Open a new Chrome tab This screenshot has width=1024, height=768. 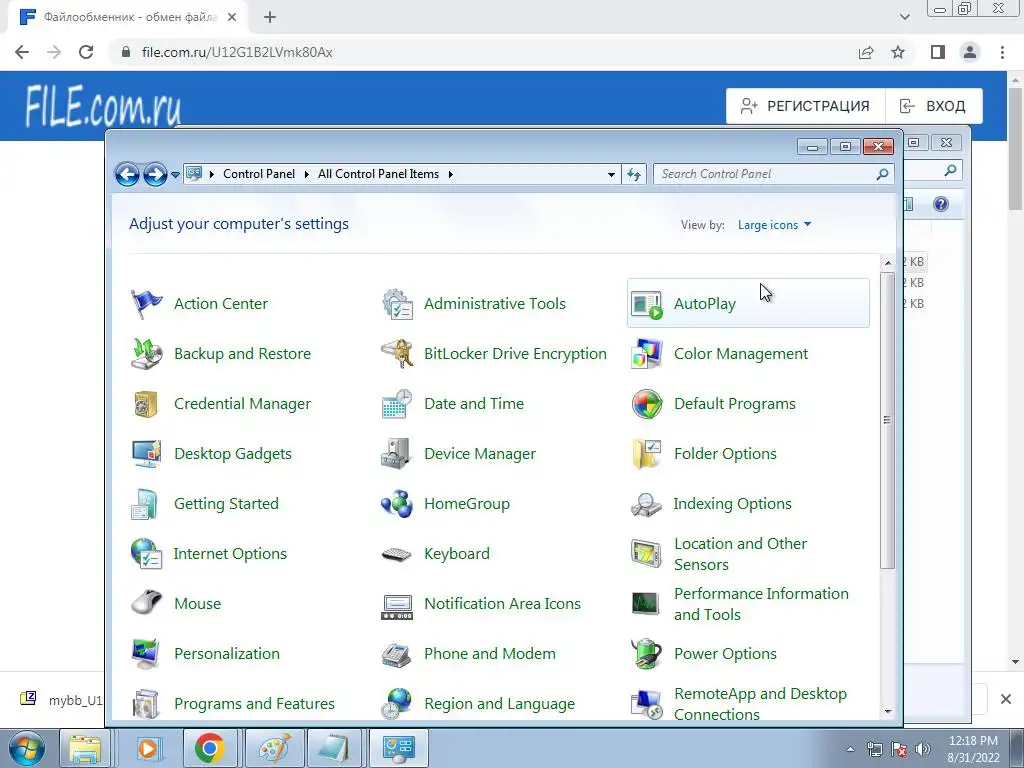[x=270, y=17]
